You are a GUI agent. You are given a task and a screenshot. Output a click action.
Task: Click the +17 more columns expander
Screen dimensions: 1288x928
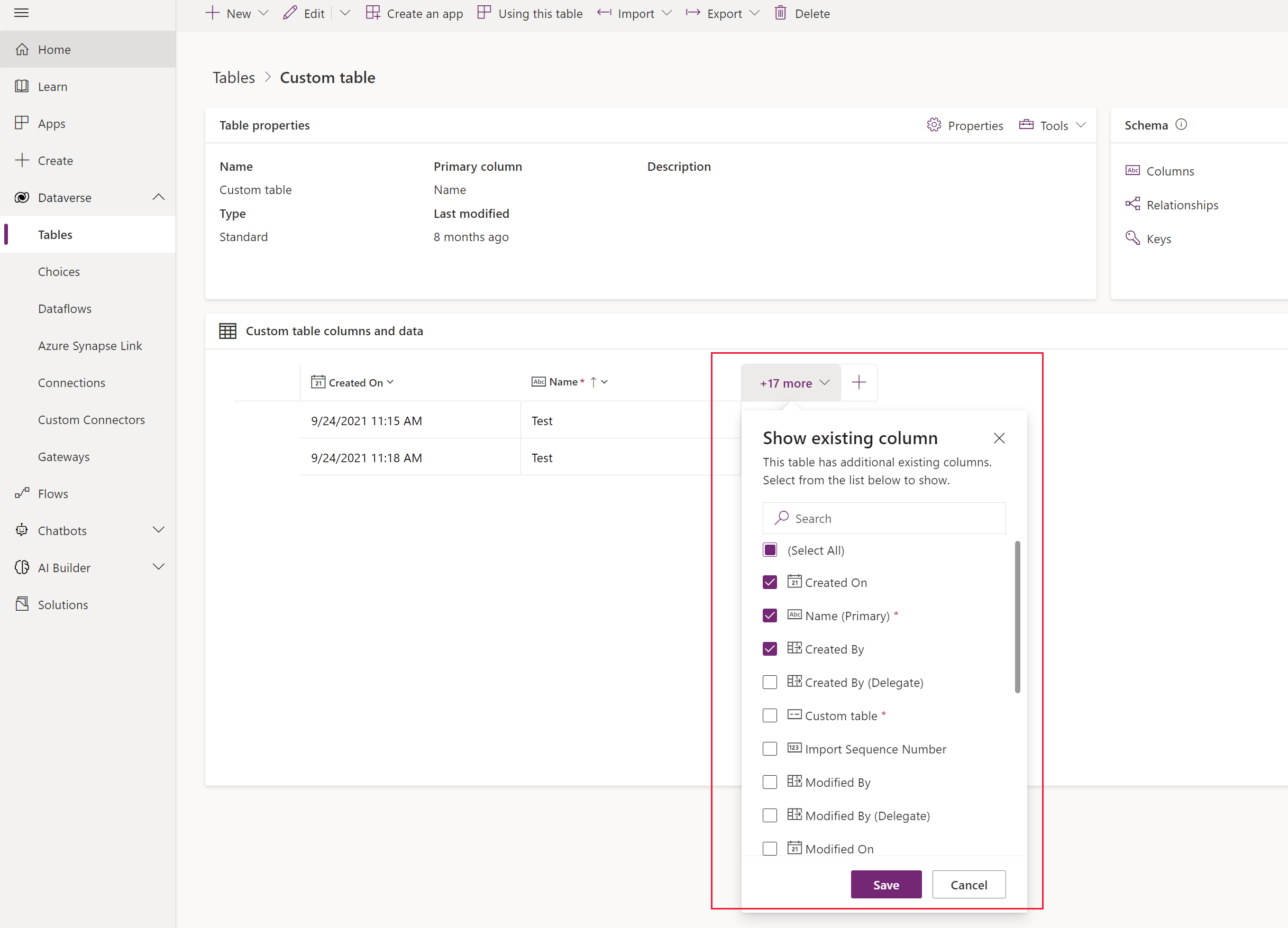[x=791, y=382]
